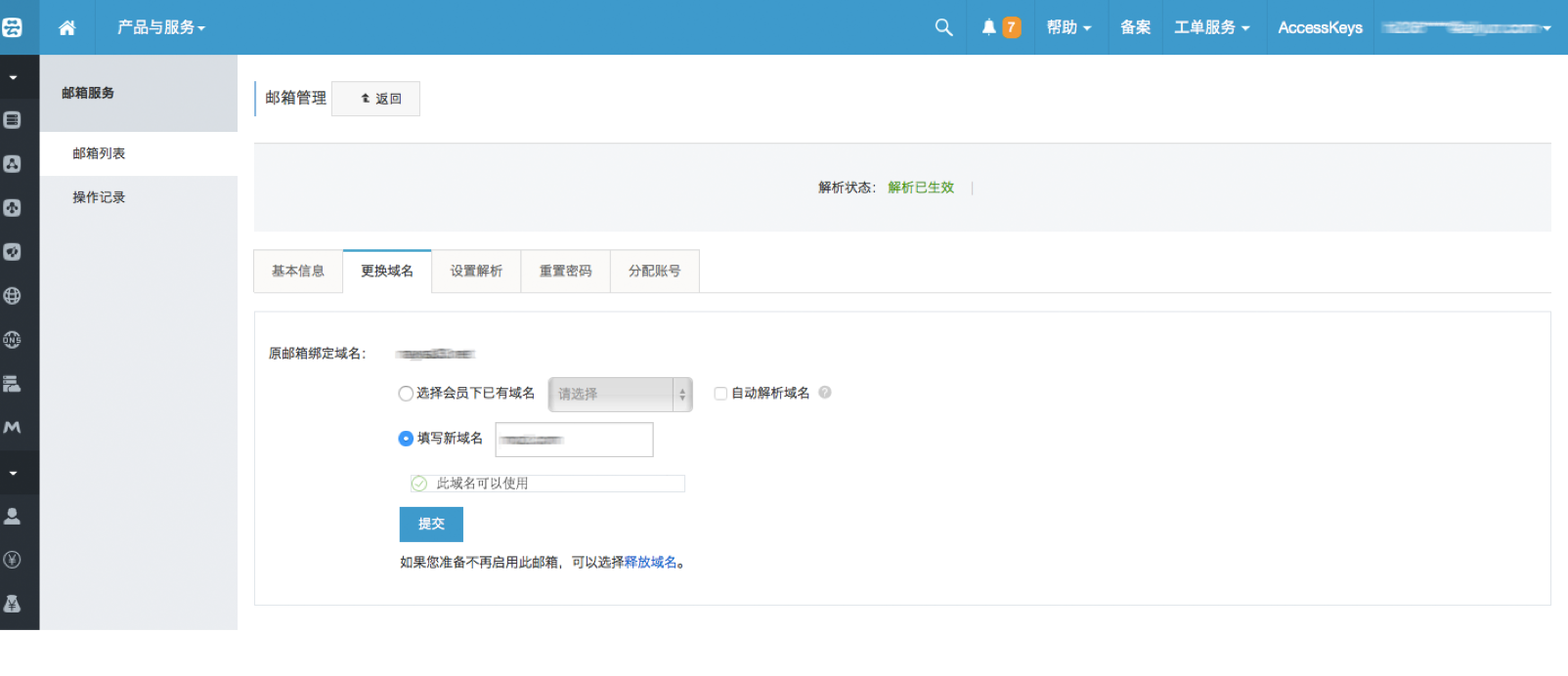Select the 填写新域名 radio button
Viewport: 1568px width, 676px height.
pyautogui.click(x=406, y=439)
